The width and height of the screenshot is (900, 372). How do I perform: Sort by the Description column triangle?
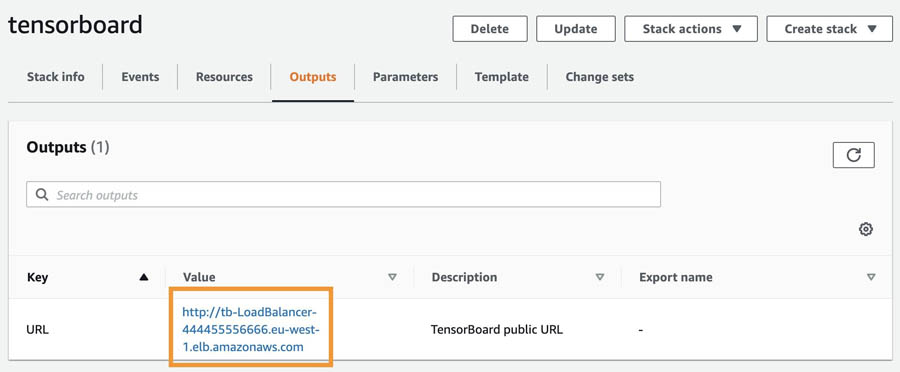tap(600, 277)
